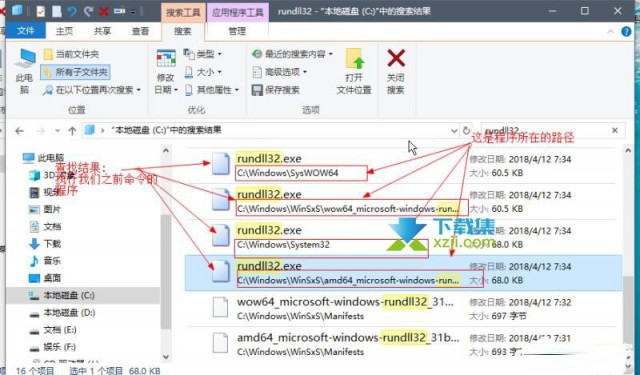Select rundll32.exe in WinSxS\wow64 path
640x375 pixels.
click(x=403, y=202)
